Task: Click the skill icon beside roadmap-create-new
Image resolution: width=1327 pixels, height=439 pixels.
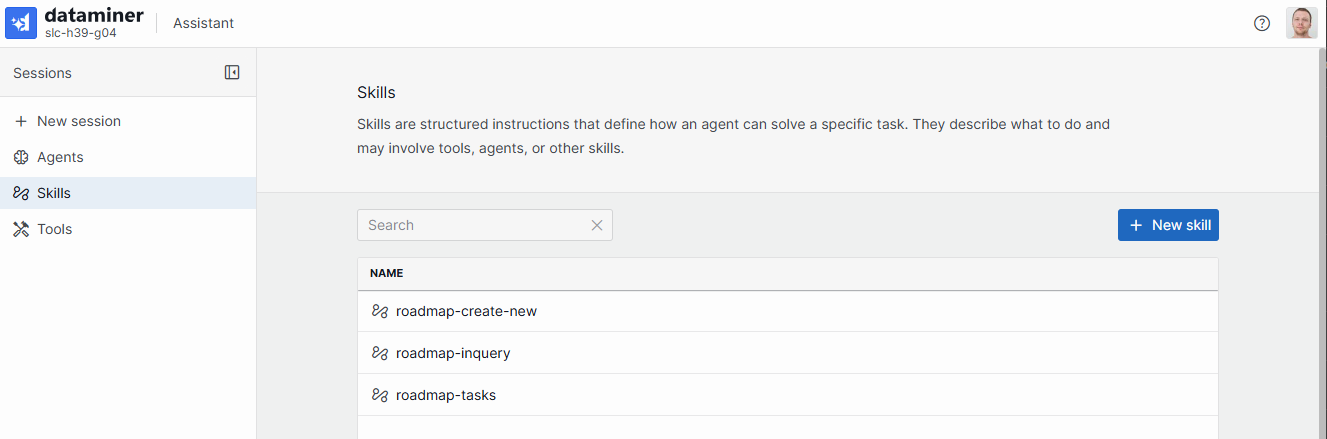Action: (380, 311)
